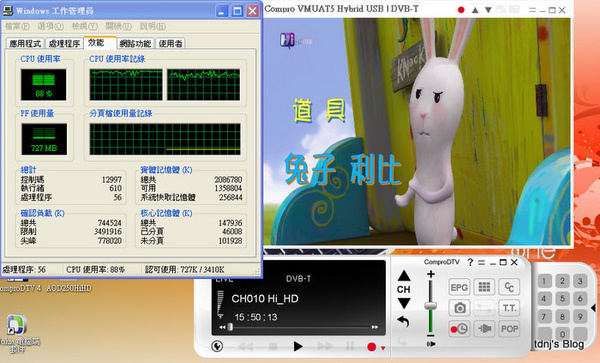Screen dimensions: 600x363
Task: Mute audio with the speaker icon
Action: [431, 344]
